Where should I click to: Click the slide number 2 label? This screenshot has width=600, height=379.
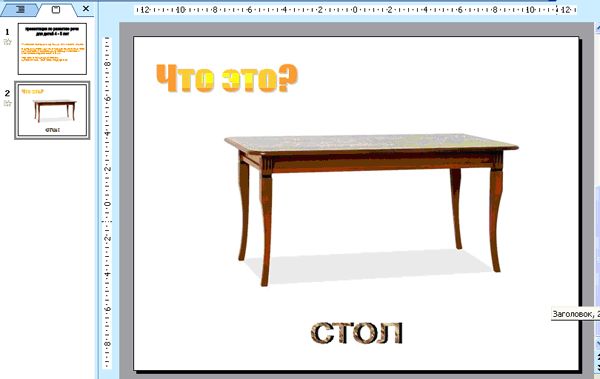[x=7, y=93]
